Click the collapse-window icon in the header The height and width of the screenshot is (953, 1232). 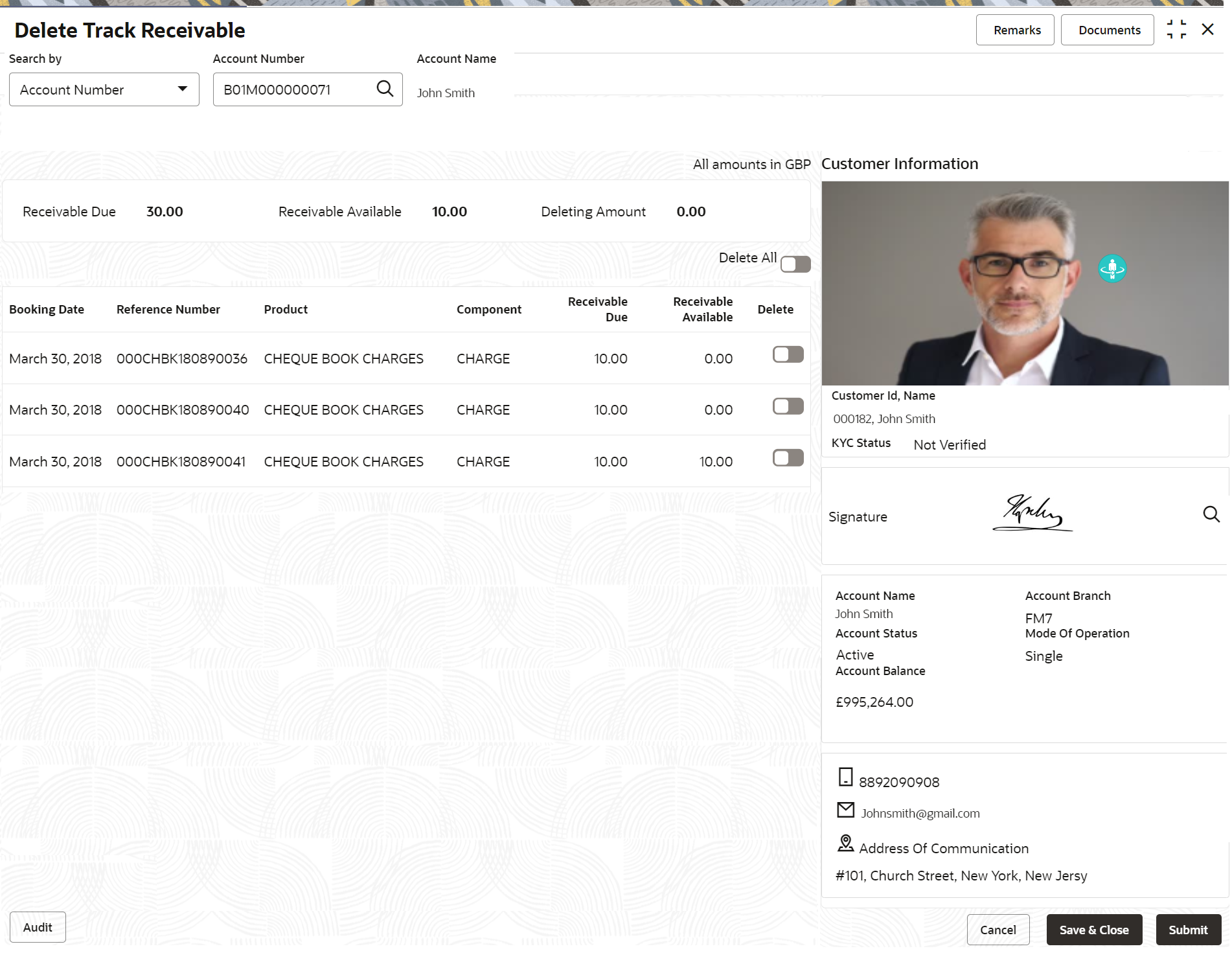click(1176, 29)
